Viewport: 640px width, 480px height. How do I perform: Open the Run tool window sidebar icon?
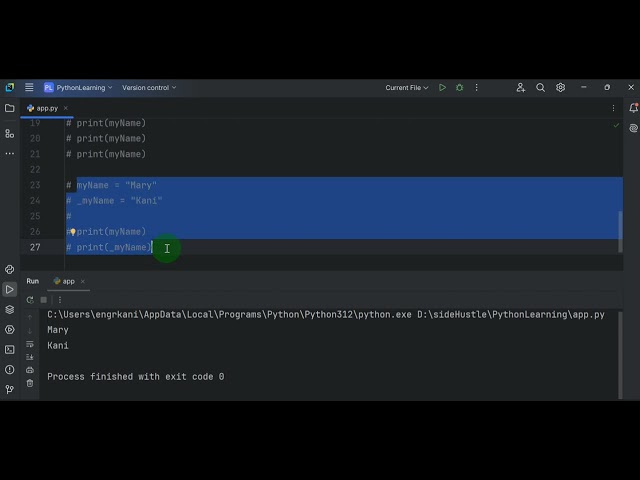[9, 289]
